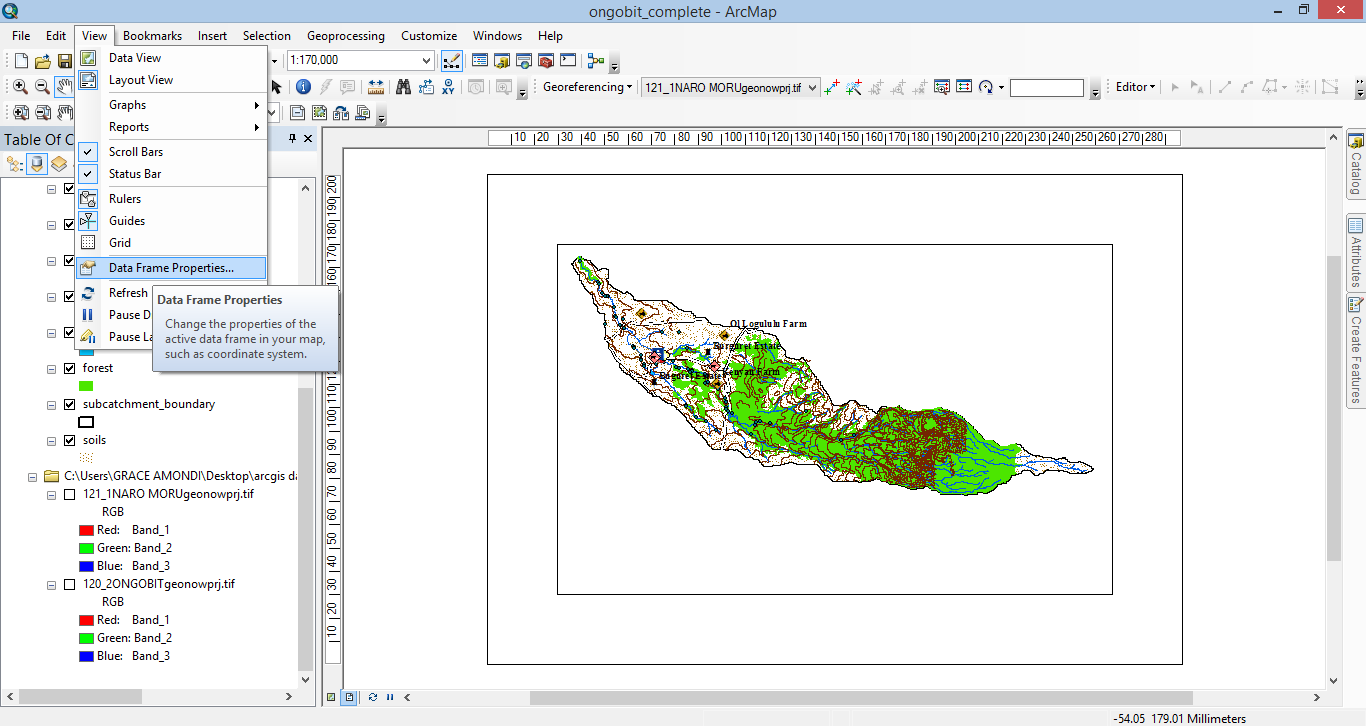Screen dimensions: 1366x726
Task: Click Layout View in the View menu
Action: (140, 79)
